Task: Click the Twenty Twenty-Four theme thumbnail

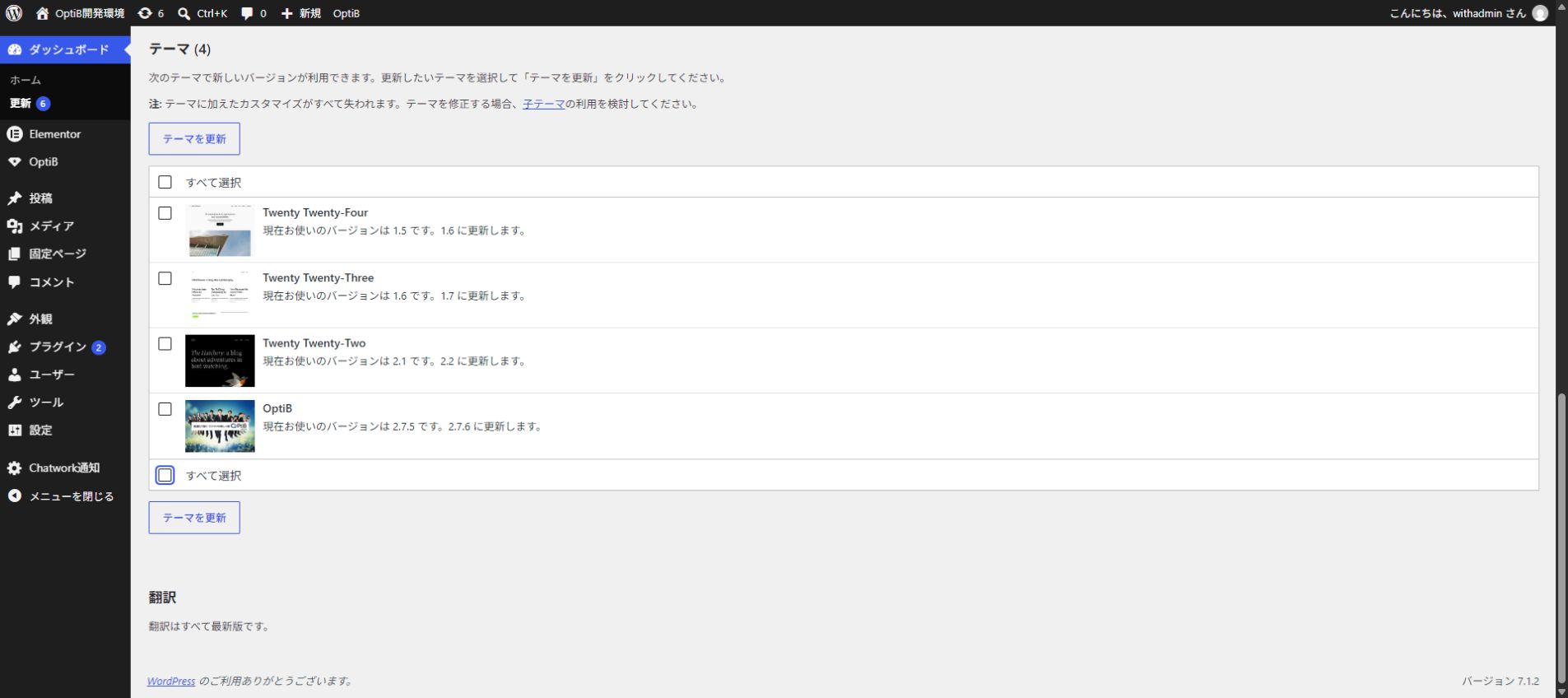Action: 220,230
